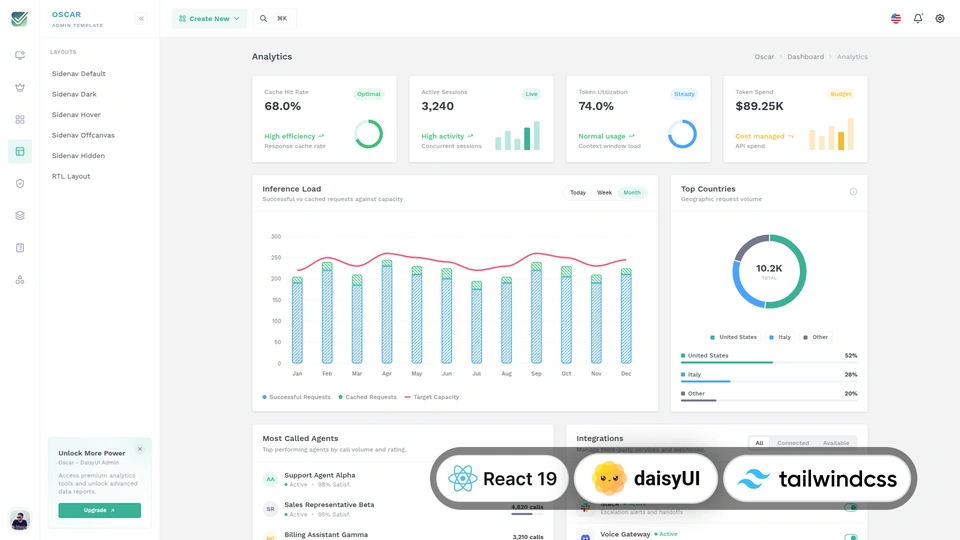Click the Top Countries donut chart

pos(769,271)
